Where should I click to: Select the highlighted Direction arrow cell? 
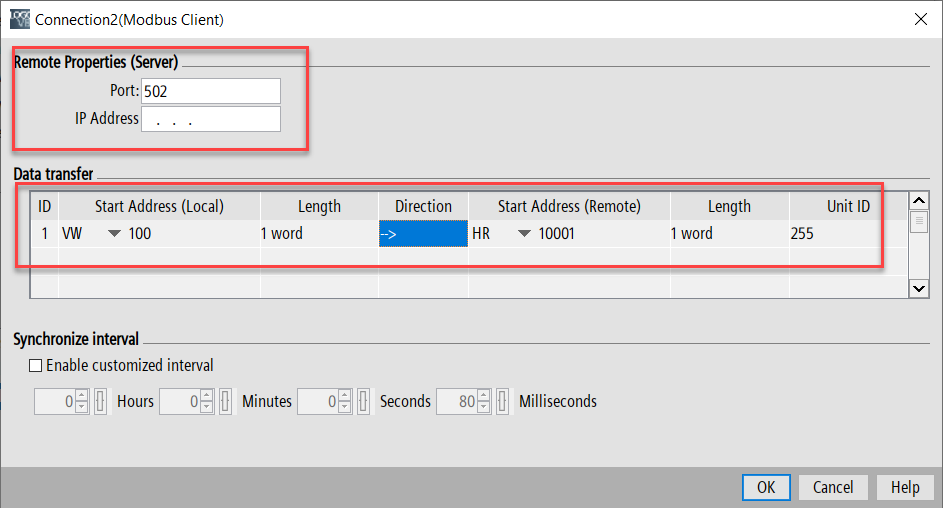click(x=423, y=234)
